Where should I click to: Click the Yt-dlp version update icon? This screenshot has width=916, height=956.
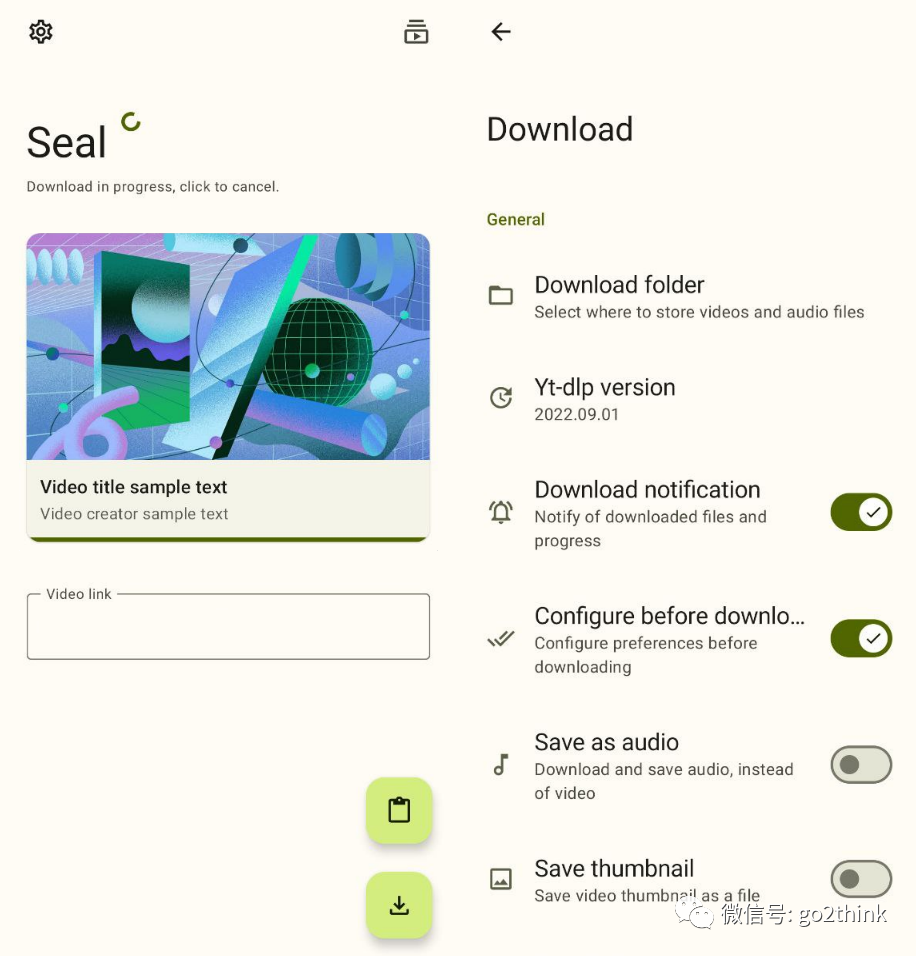[501, 398]
